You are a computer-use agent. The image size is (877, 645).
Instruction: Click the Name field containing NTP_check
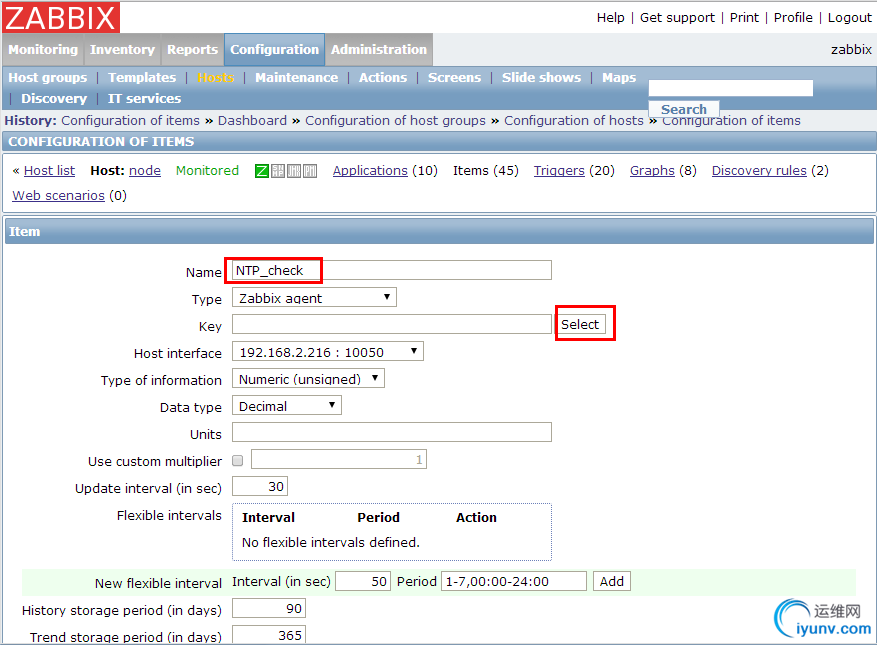pyautogui.click(x=392, y=270)
